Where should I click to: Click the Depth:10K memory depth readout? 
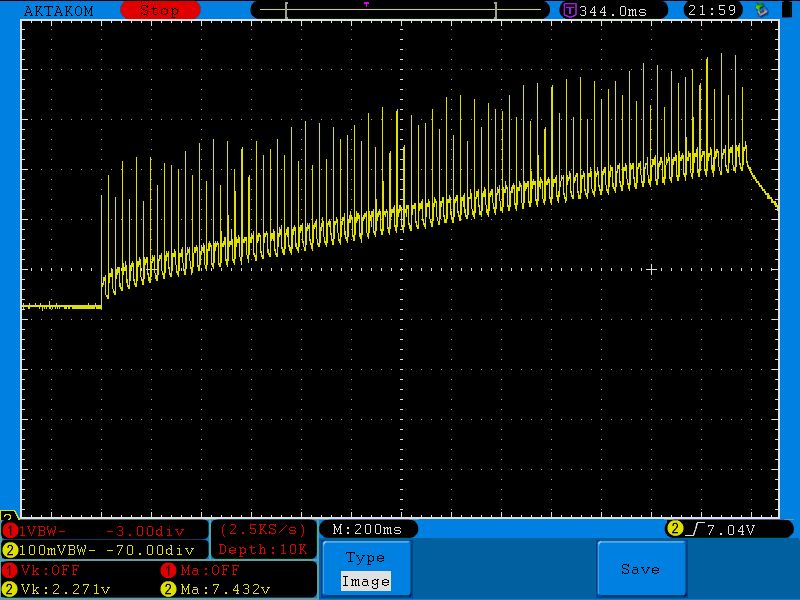pyautogui.click(x=263, y=550)
